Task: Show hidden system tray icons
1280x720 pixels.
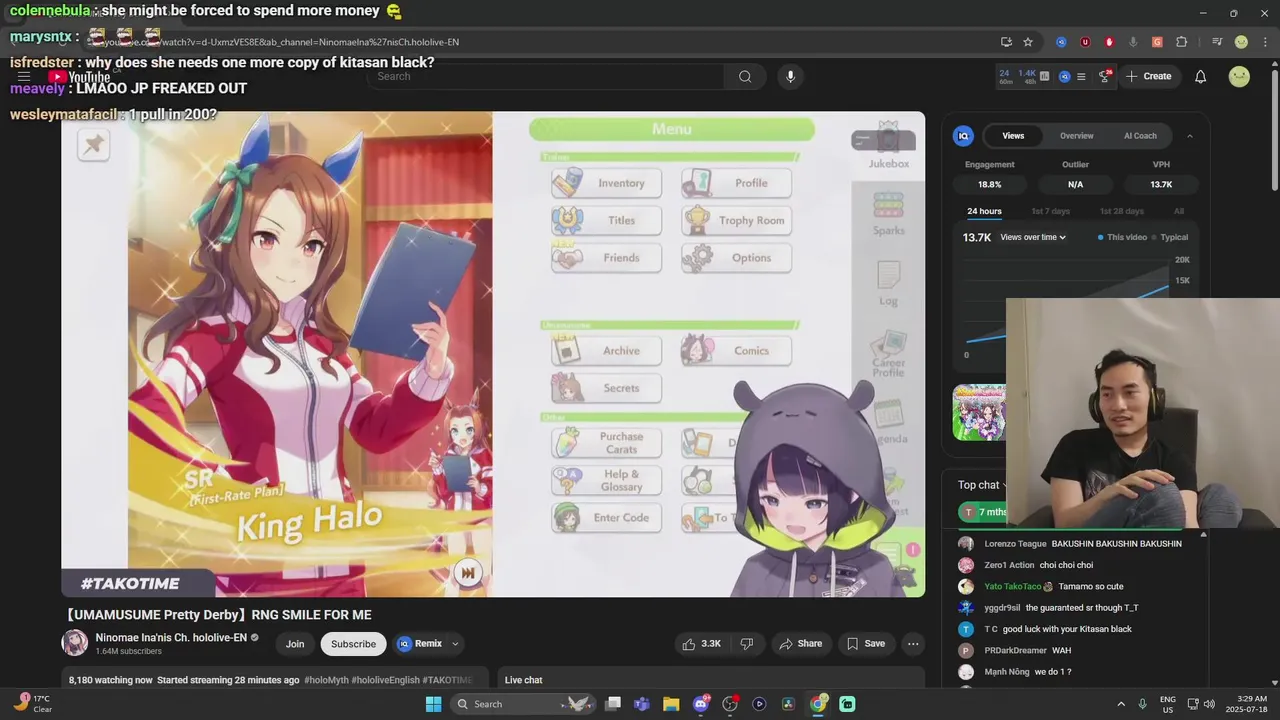Action: 1120,704
